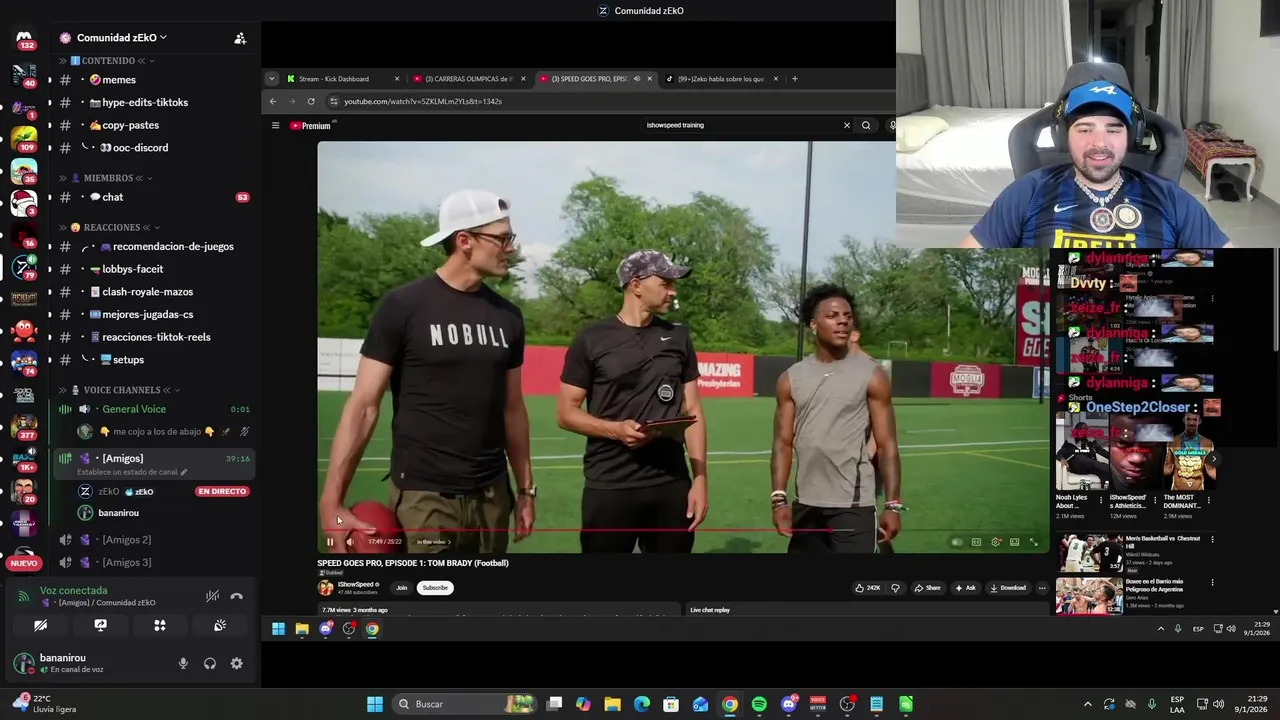Edit the channel status pencil icon

click(x=184, y=472)
